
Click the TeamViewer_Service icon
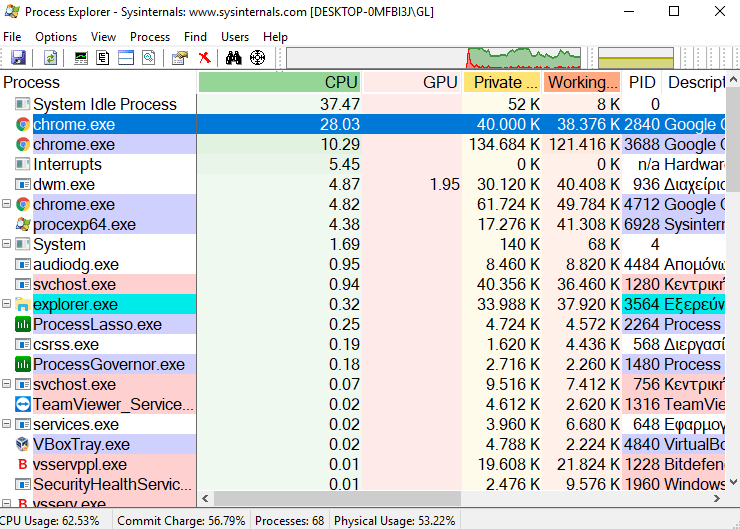coord(23,404)
